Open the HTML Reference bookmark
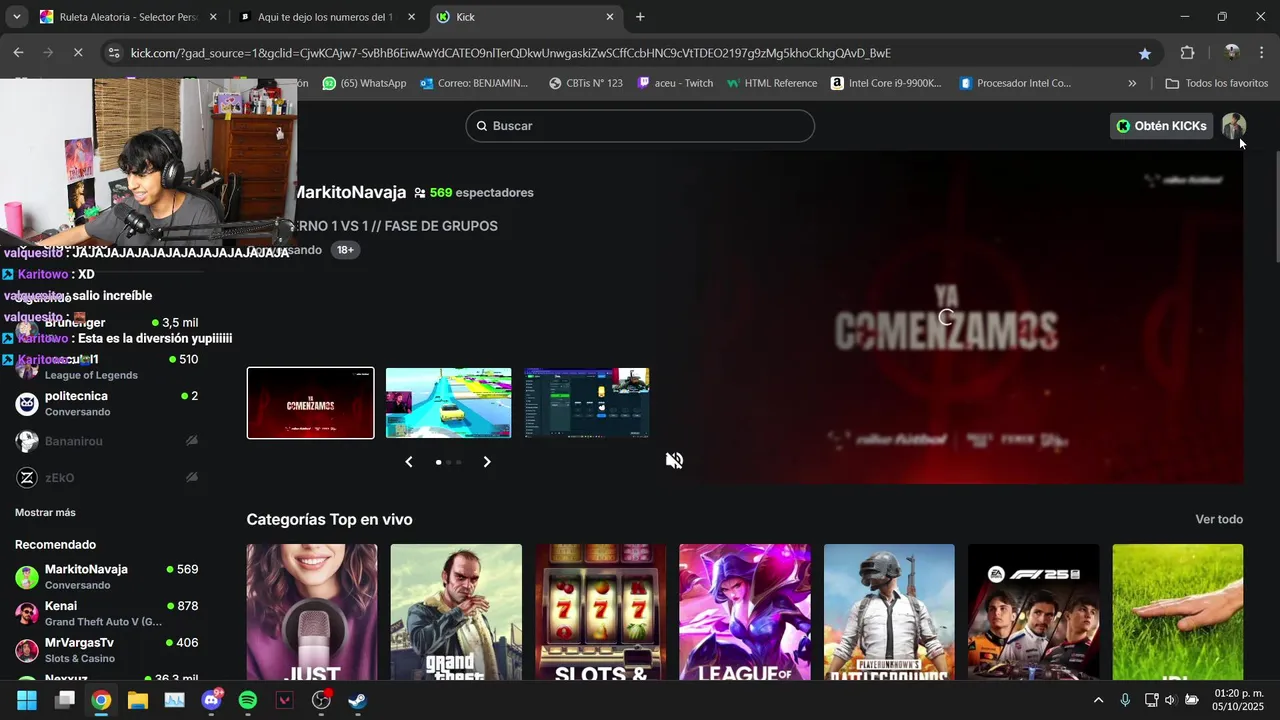Viewport: 1280px width, 720px height. pos(772,83)
